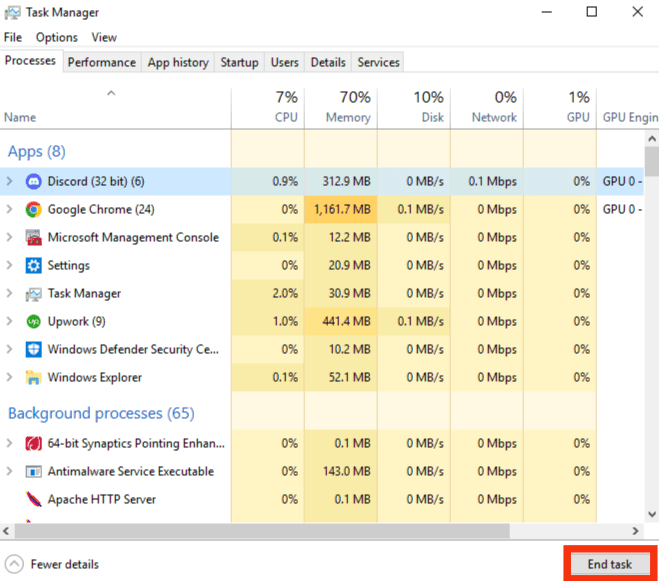The width and height of the screenshot is (659, 581).
Task: Click the vertical scrollbar thumb
Action: 652,161
